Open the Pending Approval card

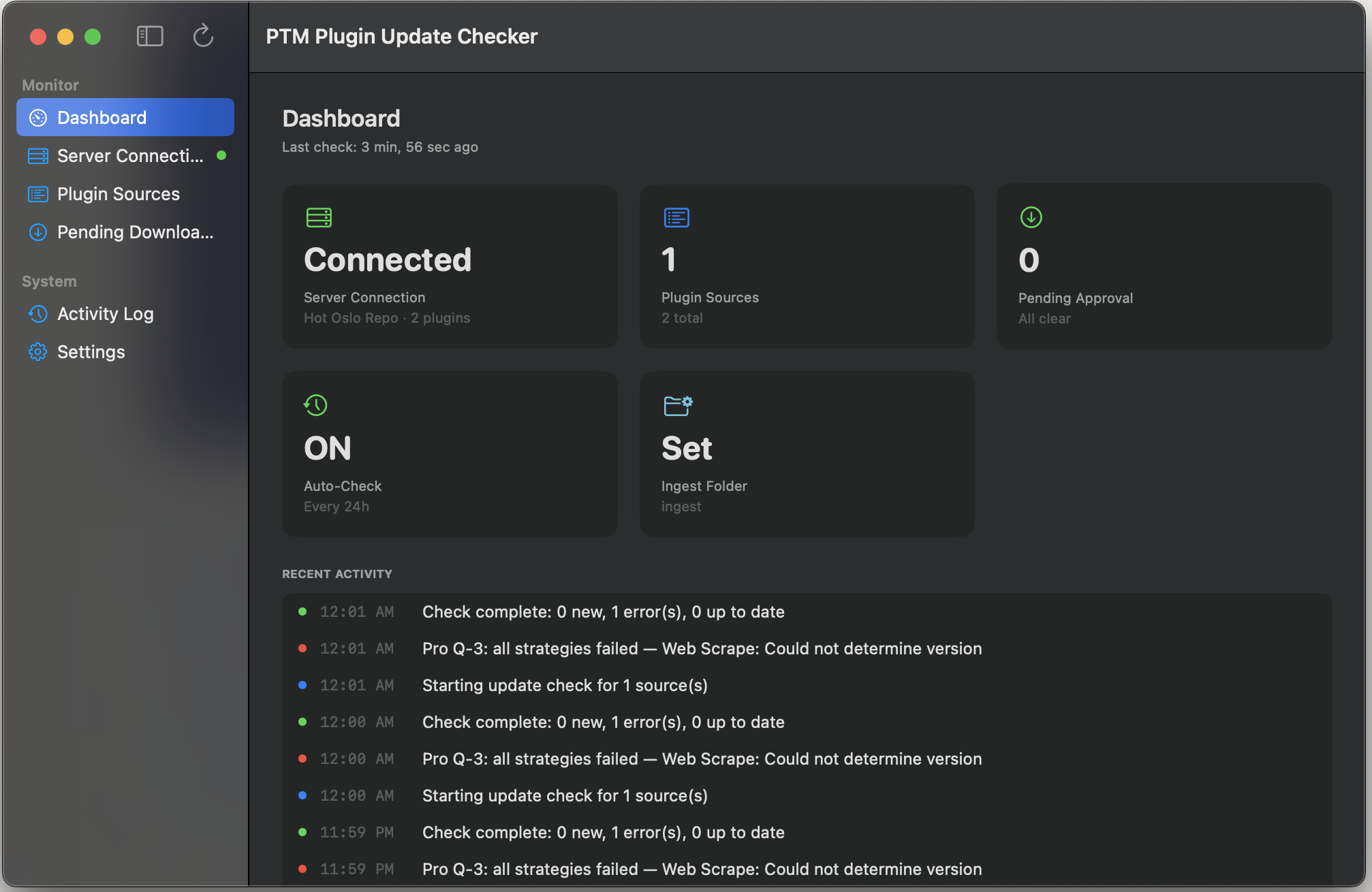point(1164,266)
